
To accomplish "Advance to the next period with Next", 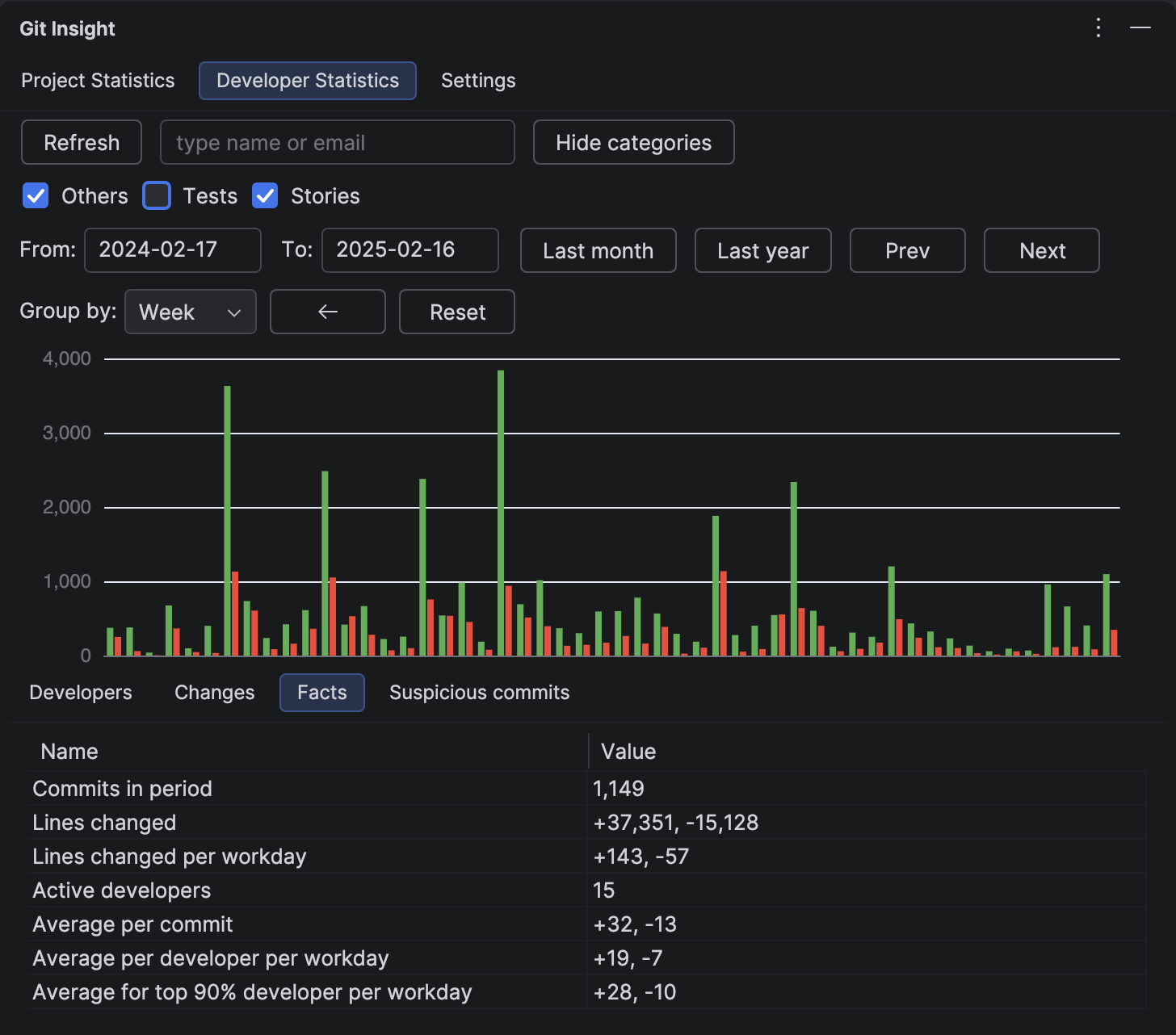I will [x=1041, y=250].
